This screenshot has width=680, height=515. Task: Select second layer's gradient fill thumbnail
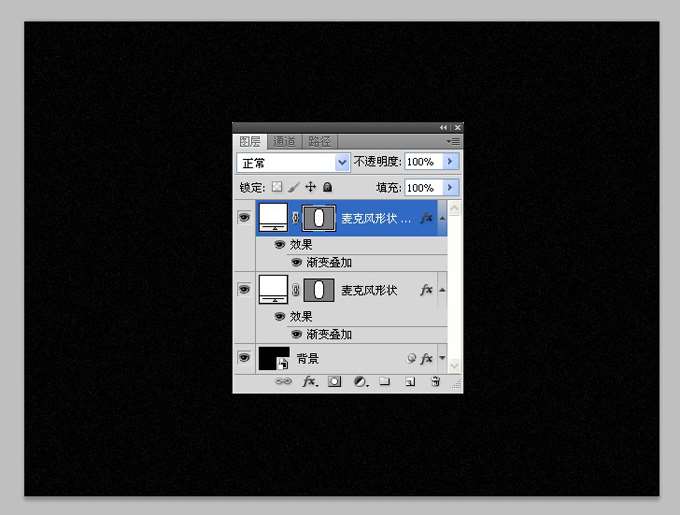pos(273,290)
